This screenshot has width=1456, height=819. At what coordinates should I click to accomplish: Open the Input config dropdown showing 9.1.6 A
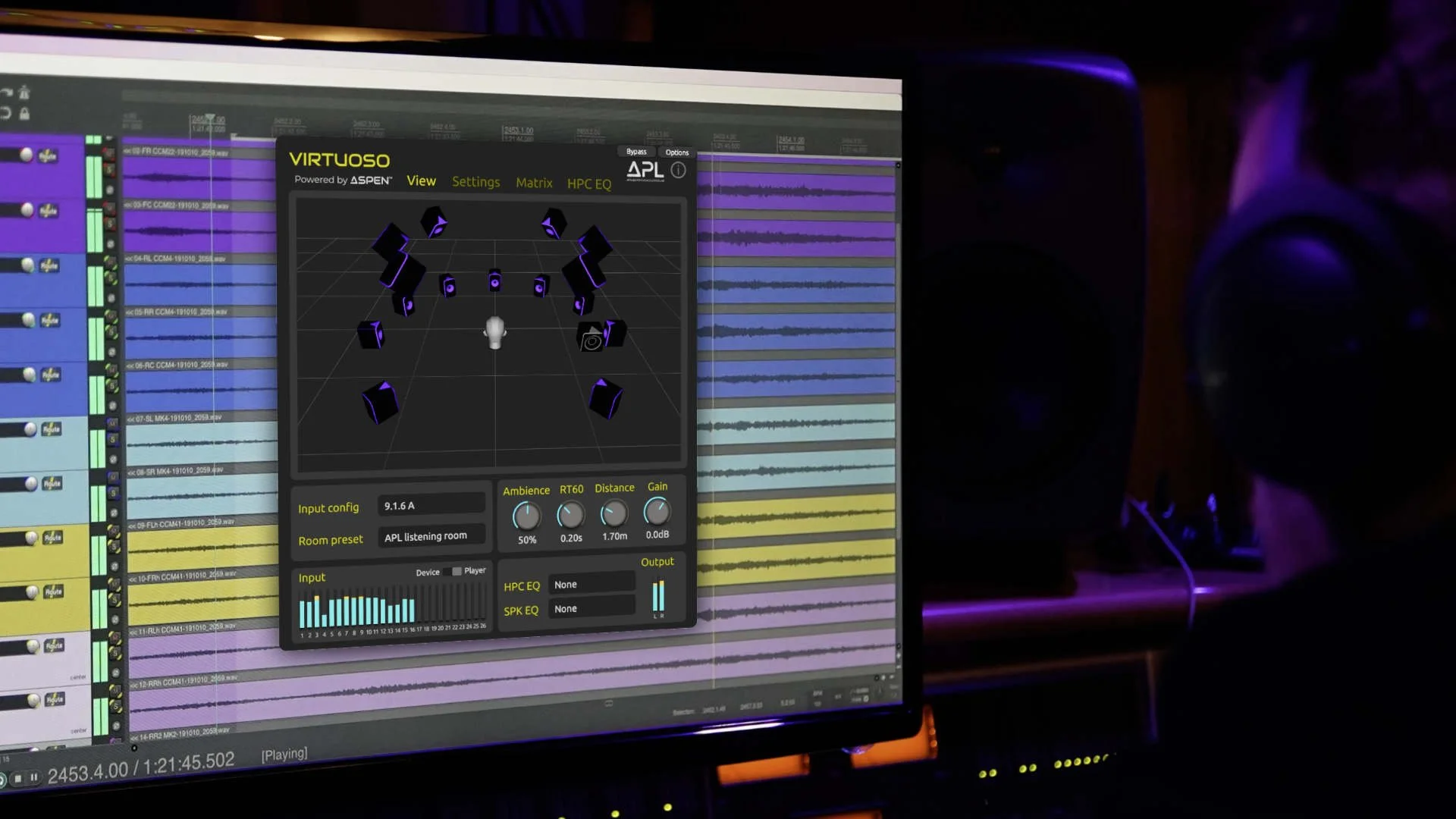[431, 505]
